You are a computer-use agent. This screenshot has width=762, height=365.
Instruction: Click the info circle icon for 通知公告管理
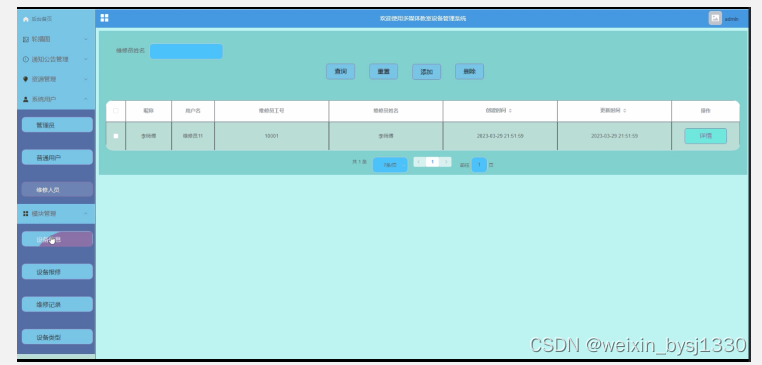click(x=26, y=59)
